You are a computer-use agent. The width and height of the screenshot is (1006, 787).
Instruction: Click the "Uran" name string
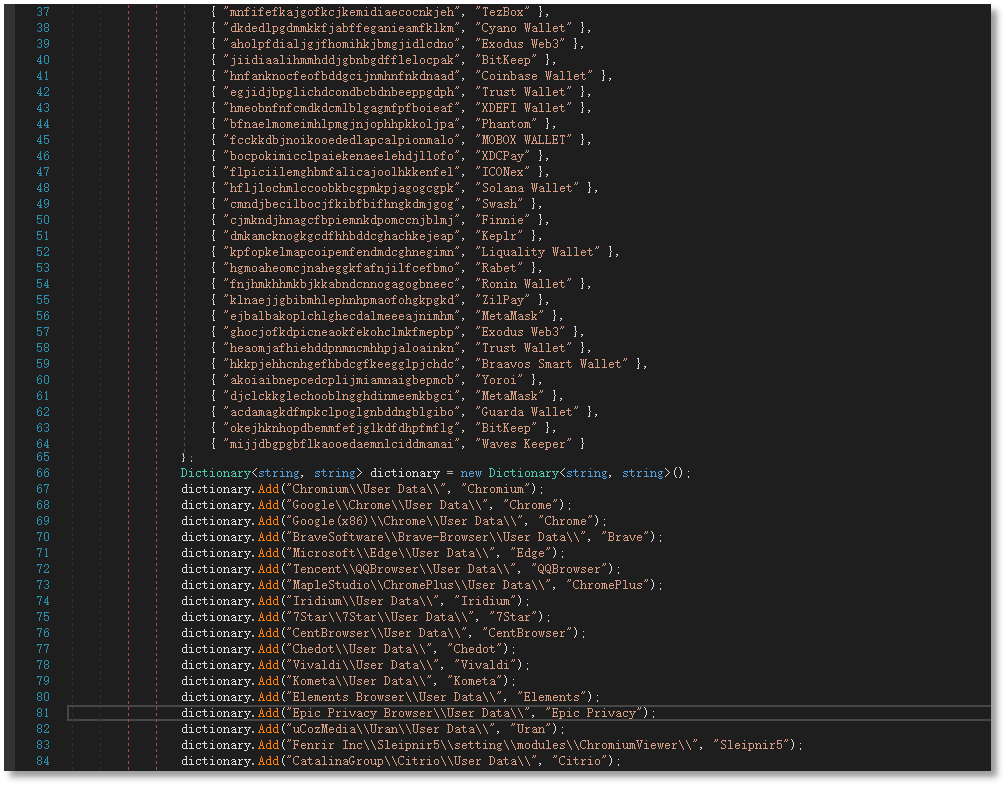pos(531,729)
